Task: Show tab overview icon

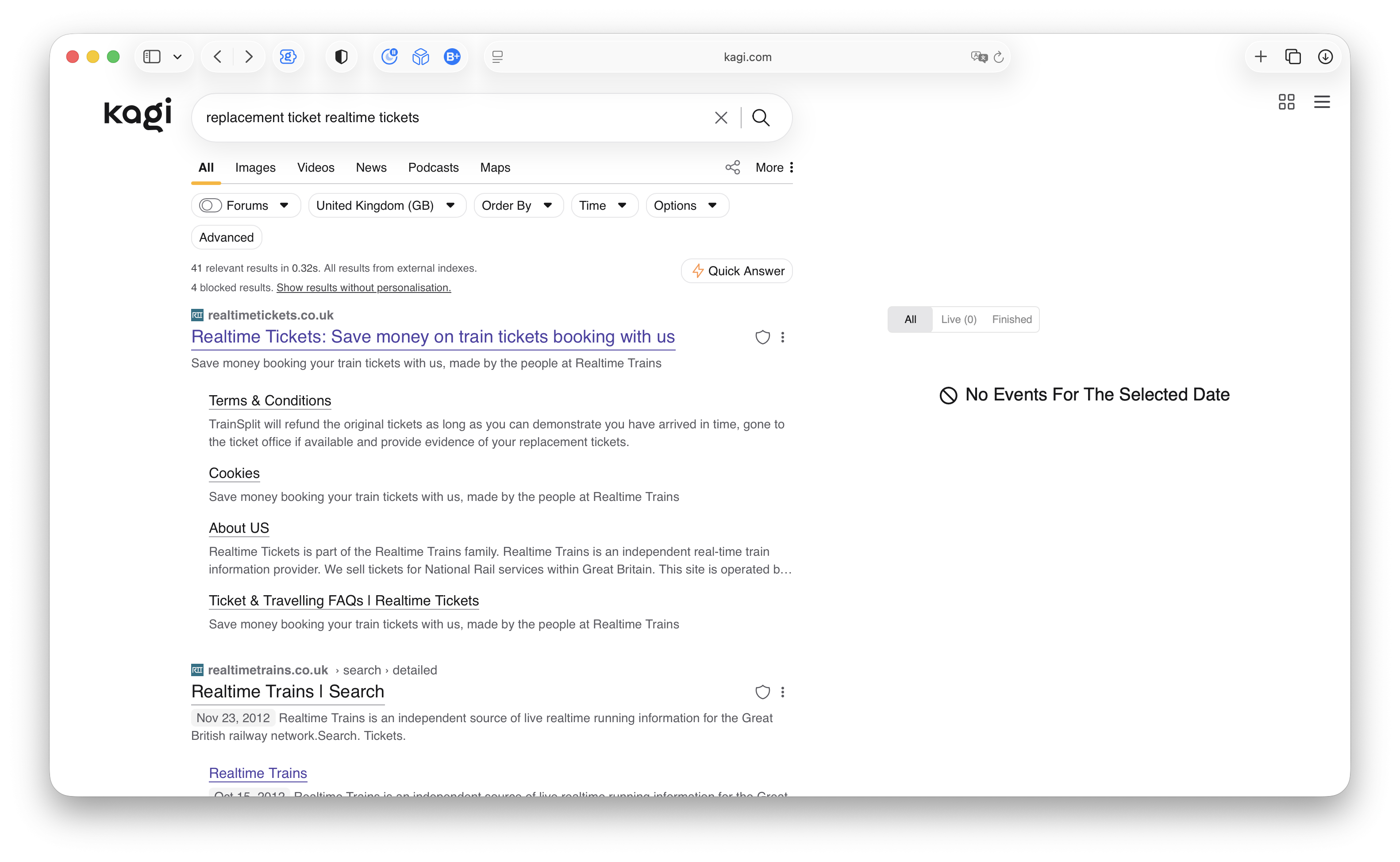Action: coord(1293,57)
